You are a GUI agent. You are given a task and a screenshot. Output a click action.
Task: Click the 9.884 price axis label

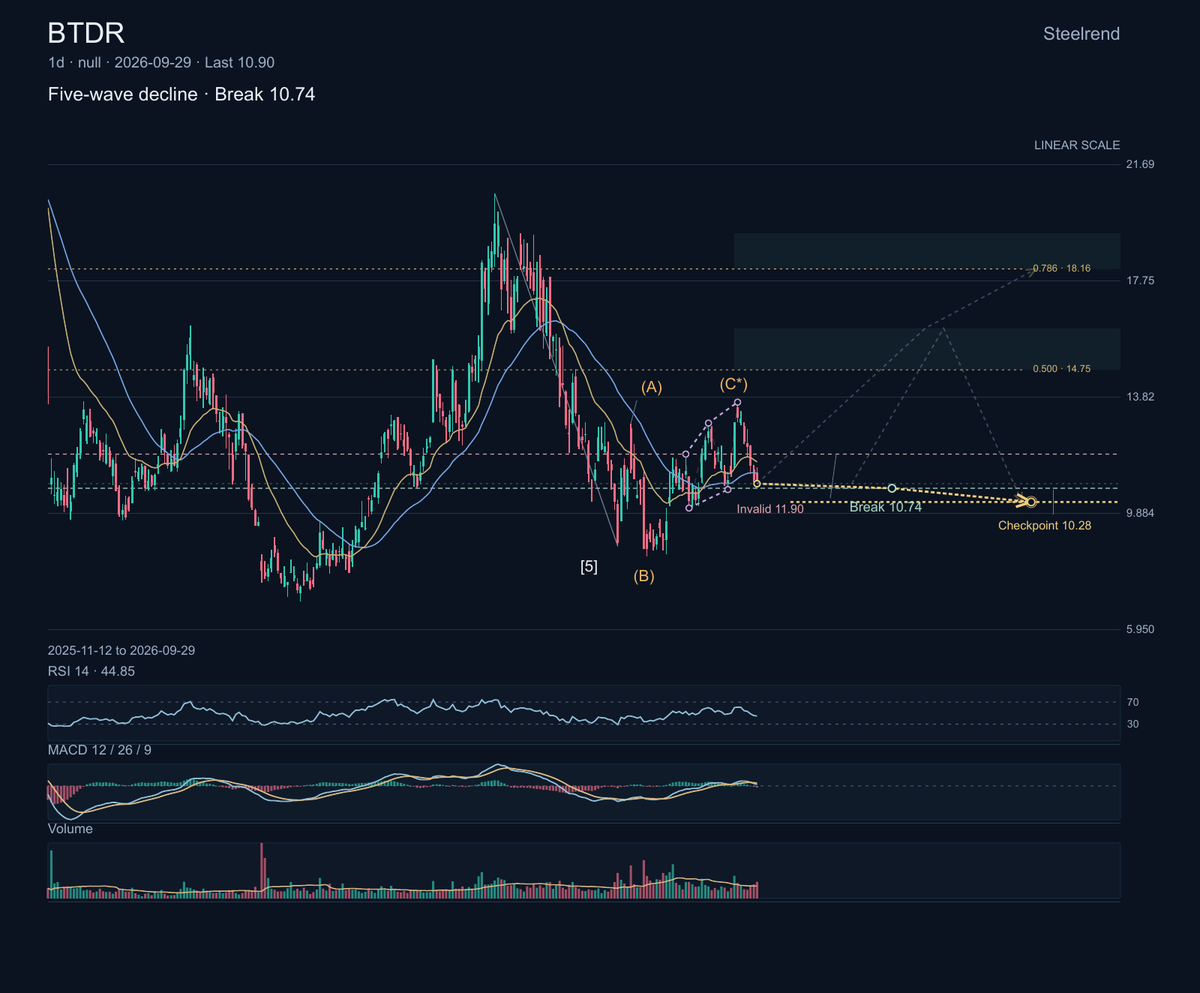(x=1141, y=513)
